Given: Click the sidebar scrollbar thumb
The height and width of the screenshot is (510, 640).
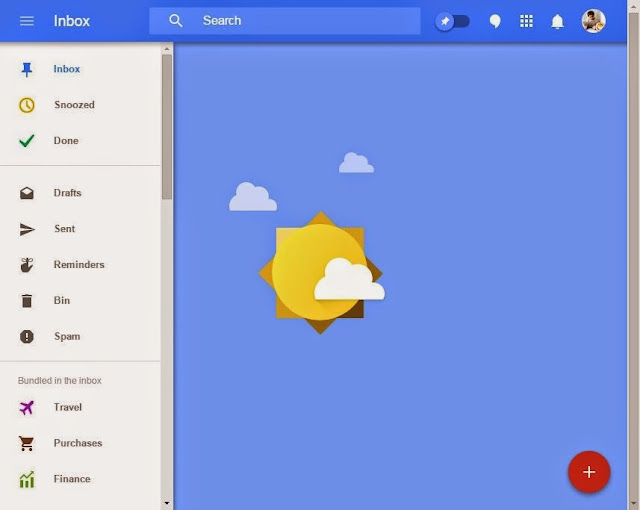Looking at the screenshot, I should (x=167, y=127).
